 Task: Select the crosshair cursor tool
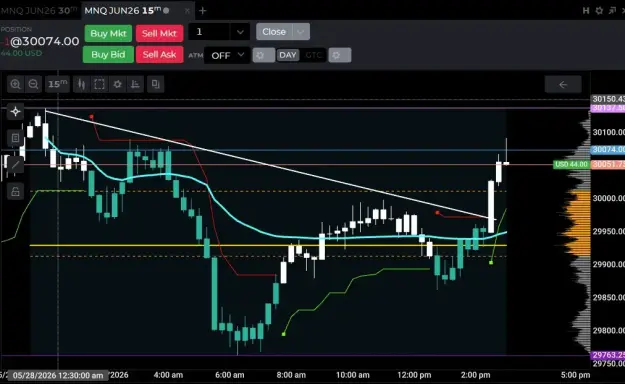click(16, 112)
